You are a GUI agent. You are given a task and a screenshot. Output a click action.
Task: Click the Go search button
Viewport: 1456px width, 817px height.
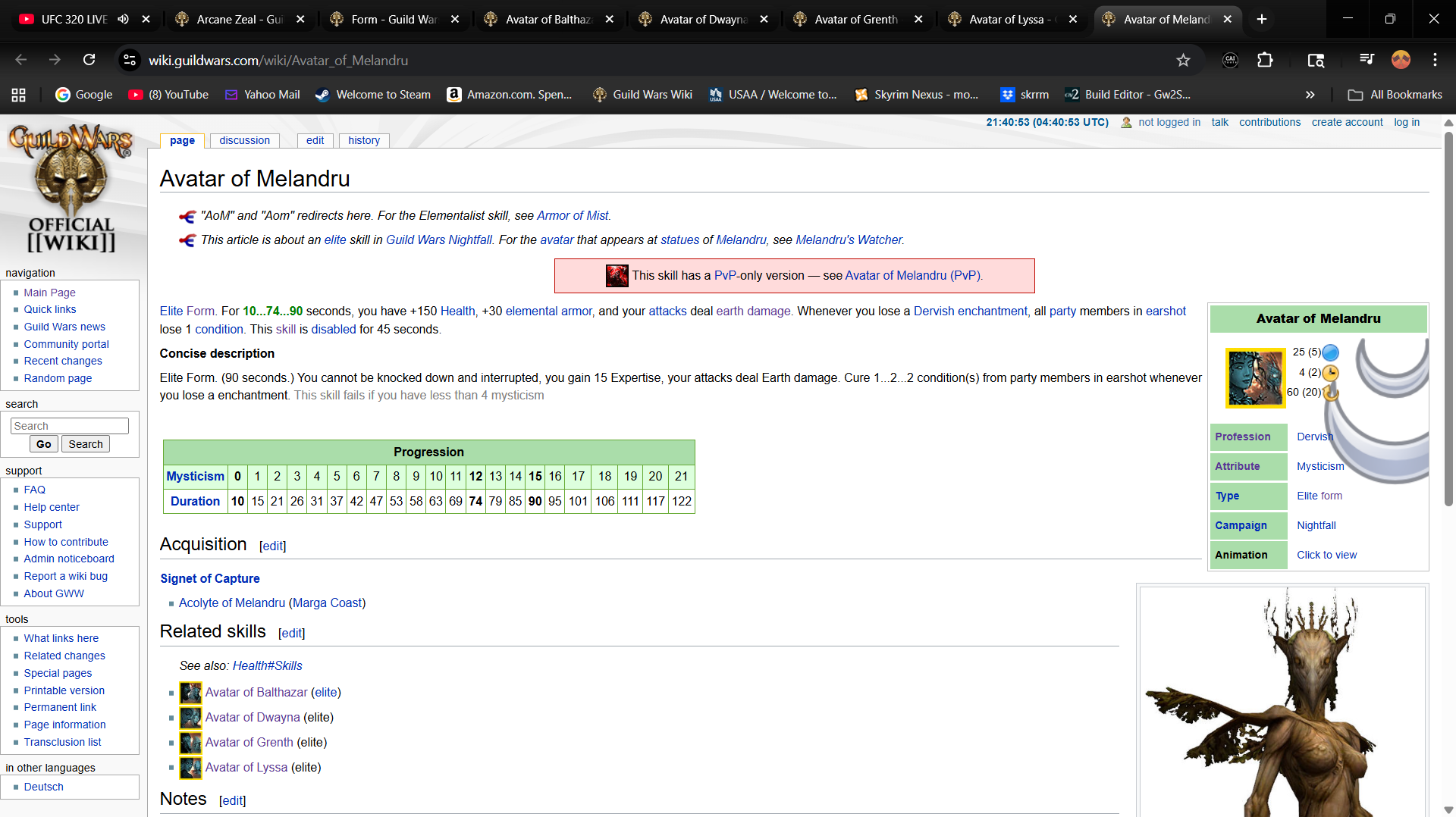(44, 444)
